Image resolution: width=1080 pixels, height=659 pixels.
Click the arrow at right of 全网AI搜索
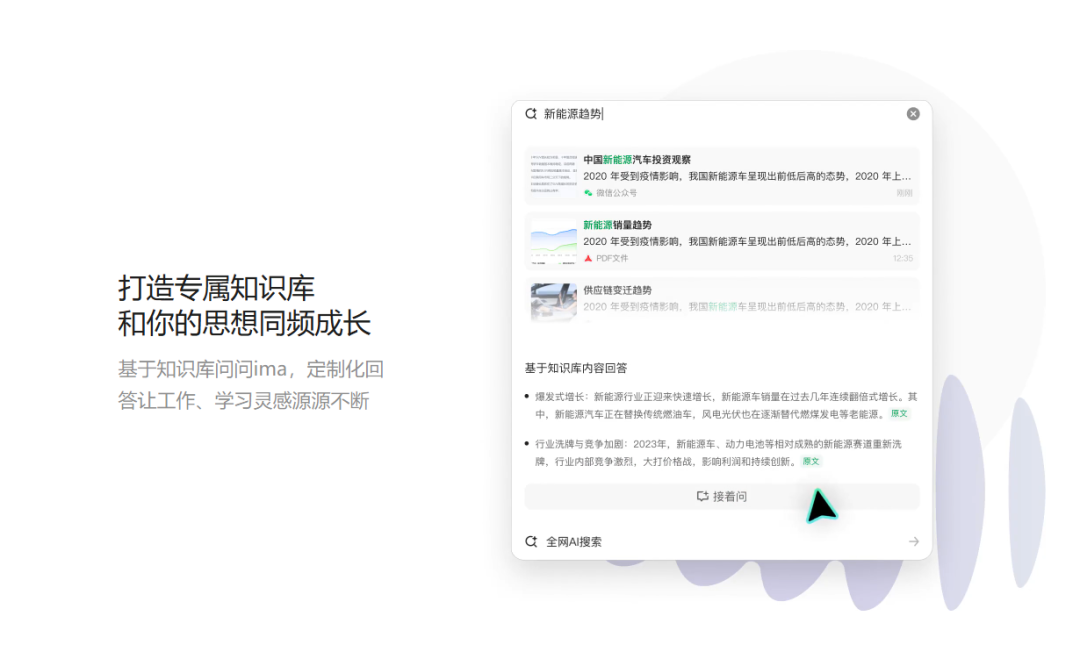[913, 542]
